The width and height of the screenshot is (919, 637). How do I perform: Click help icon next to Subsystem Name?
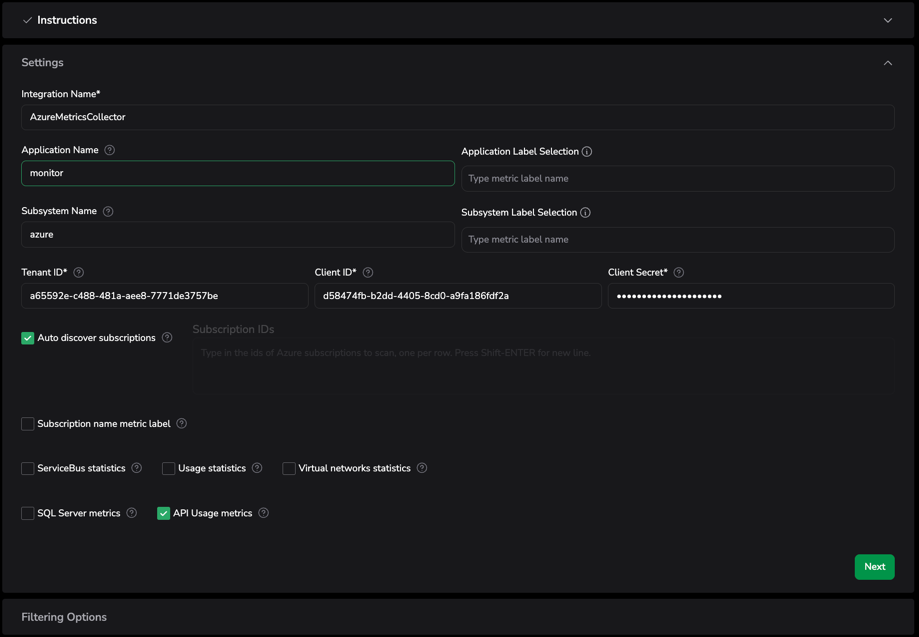tap(108, 211)
